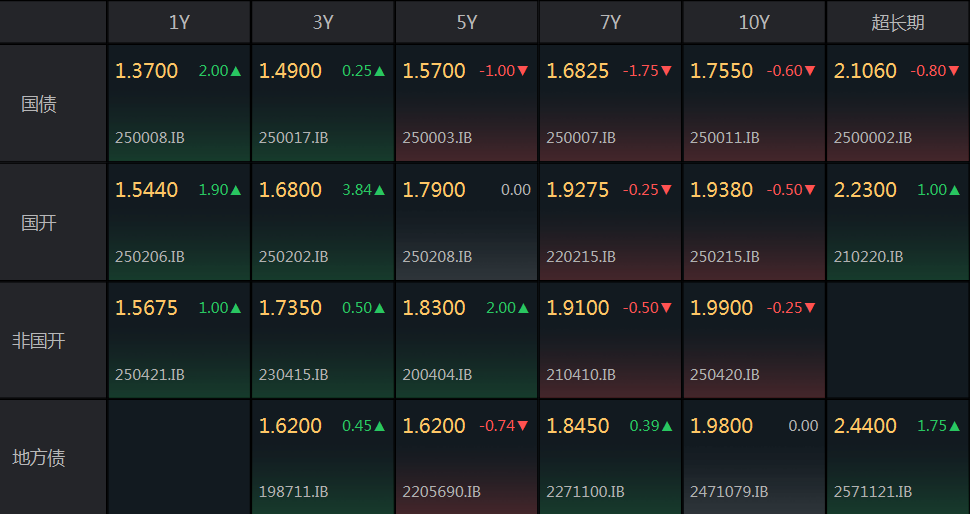Click the 1.9100 yield in 非国开 7Y cell

(577, 308)
